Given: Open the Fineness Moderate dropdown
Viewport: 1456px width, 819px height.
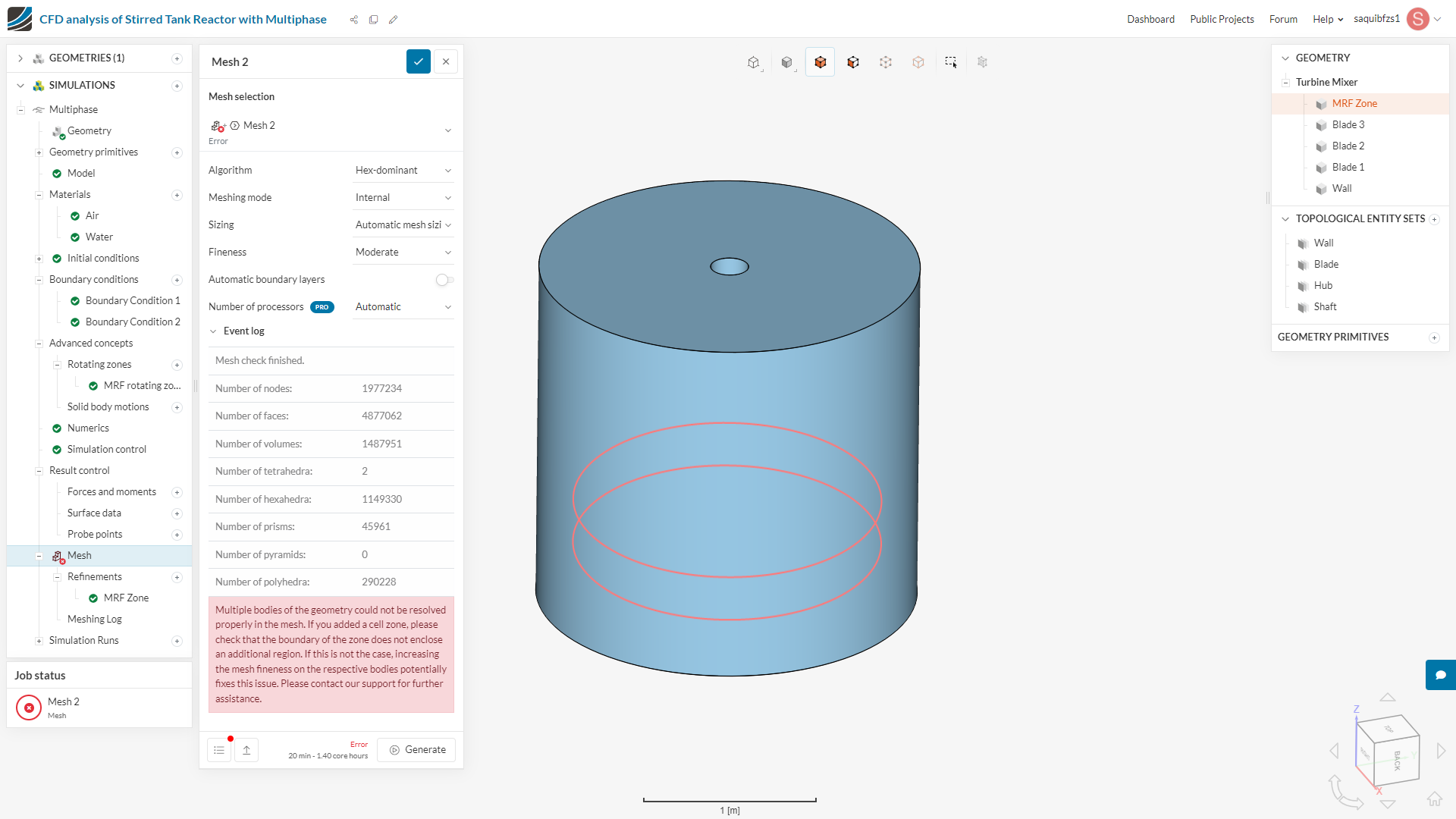Looking at the screenshot, I should 403,253.
